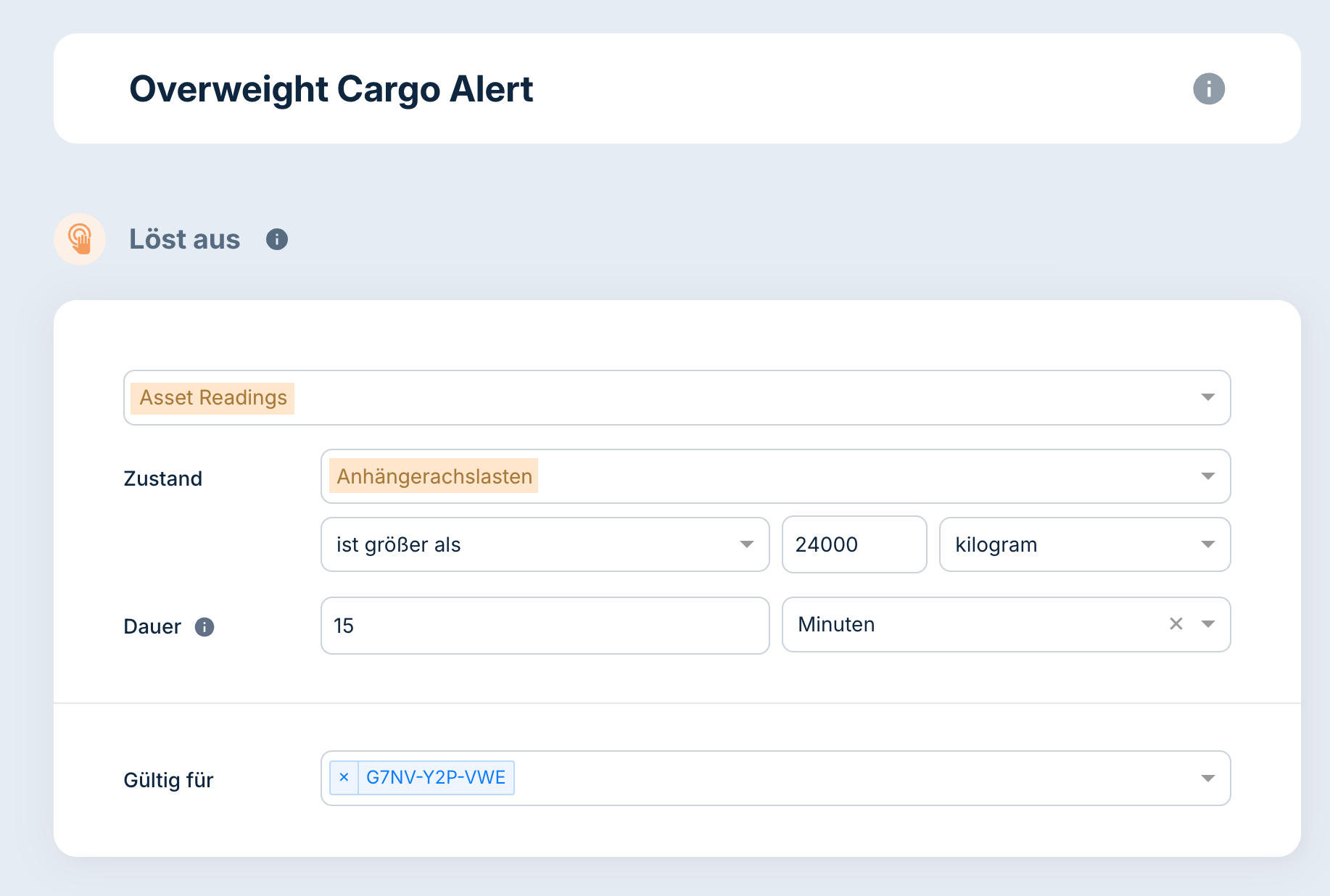The height and width of the screenshot is (896, 1330).
Task: Click the Overweight Cargo Alert title
Action: click(x=331, y=89)
